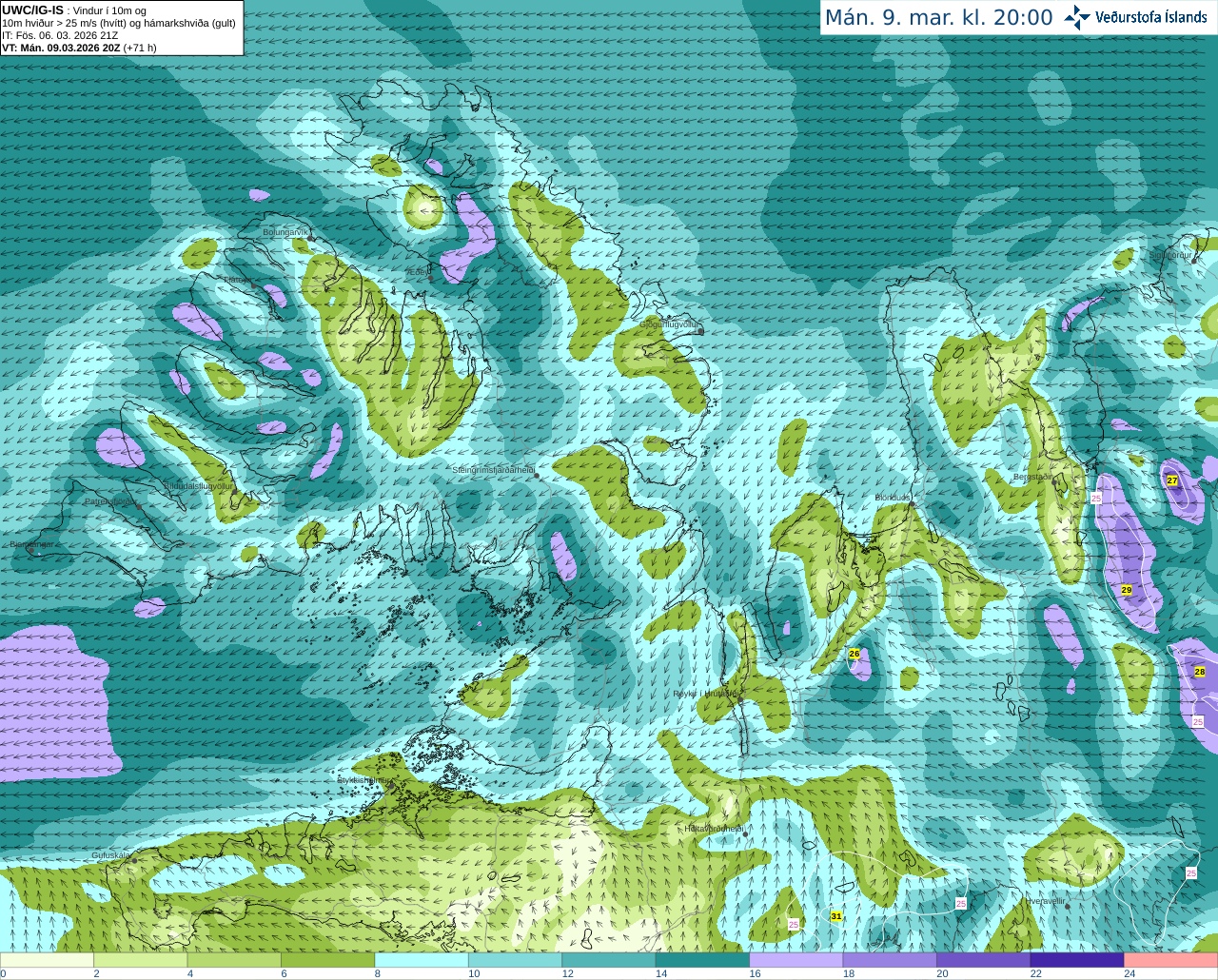Click the IT: Fös. 06. 03. 2026 21Z line

60,35
